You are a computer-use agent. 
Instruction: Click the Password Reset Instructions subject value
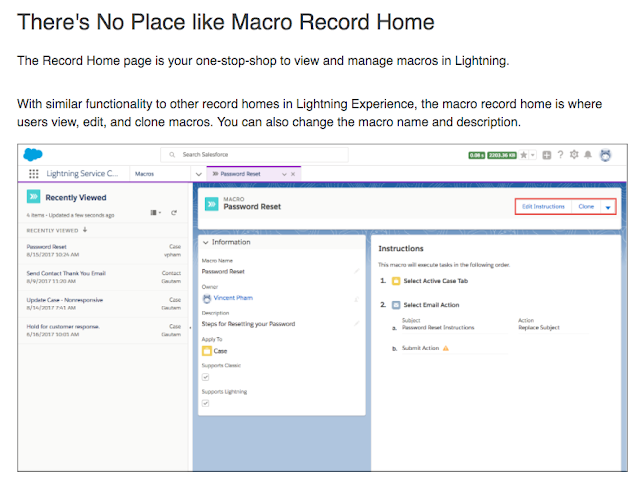438,327
